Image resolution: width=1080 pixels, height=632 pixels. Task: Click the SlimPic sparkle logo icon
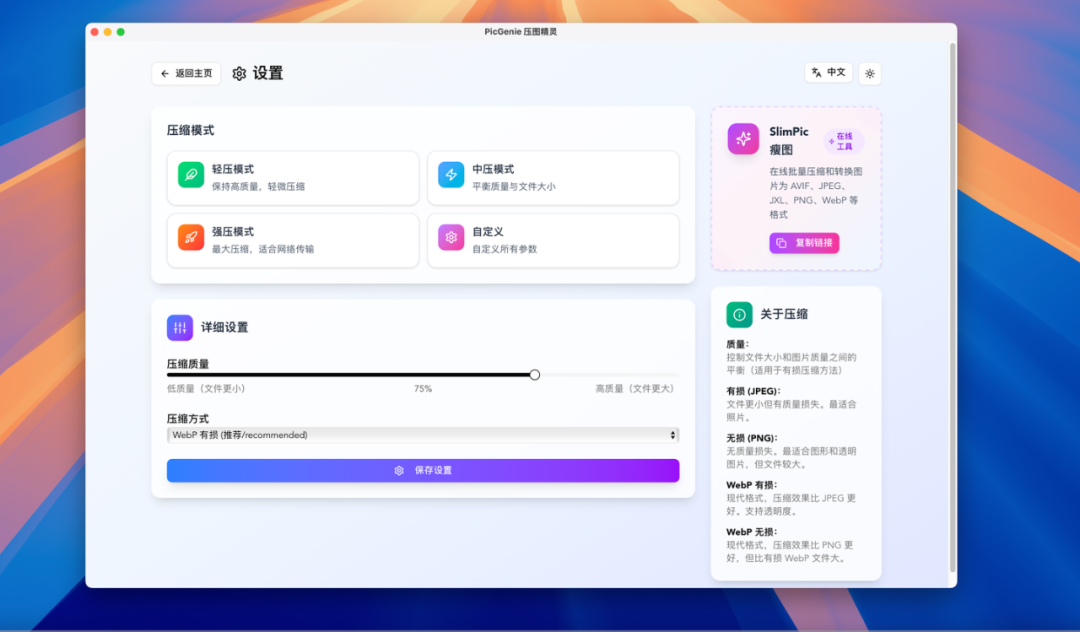tap(743, 138)
